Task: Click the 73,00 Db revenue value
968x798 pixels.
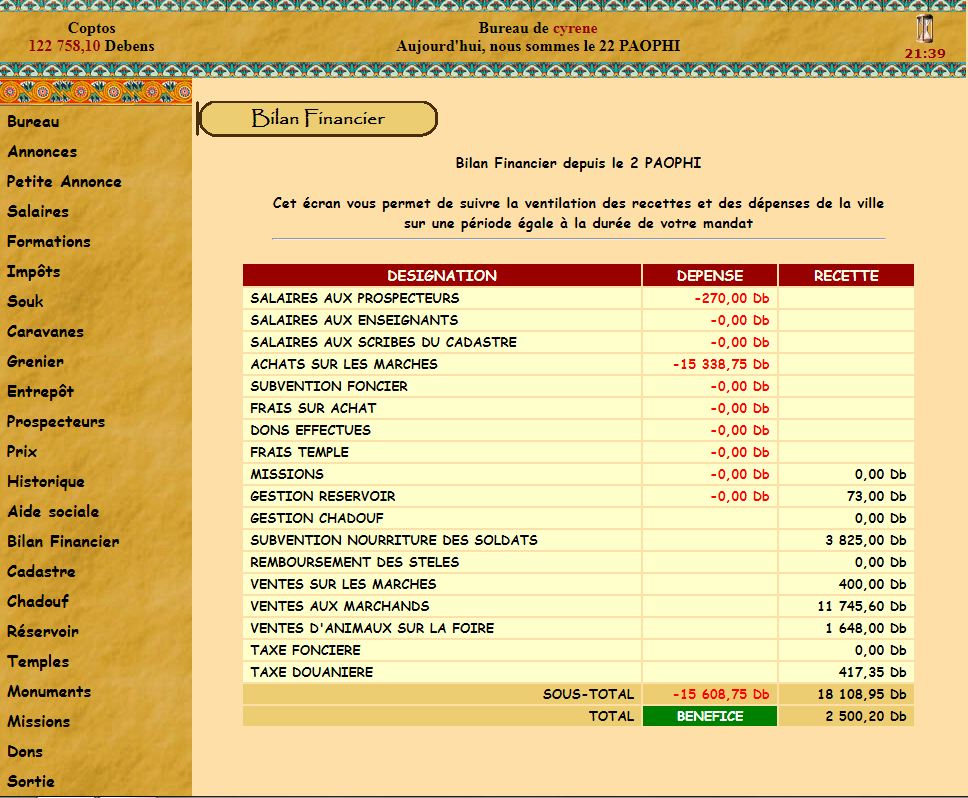Action: coord(876,496)
